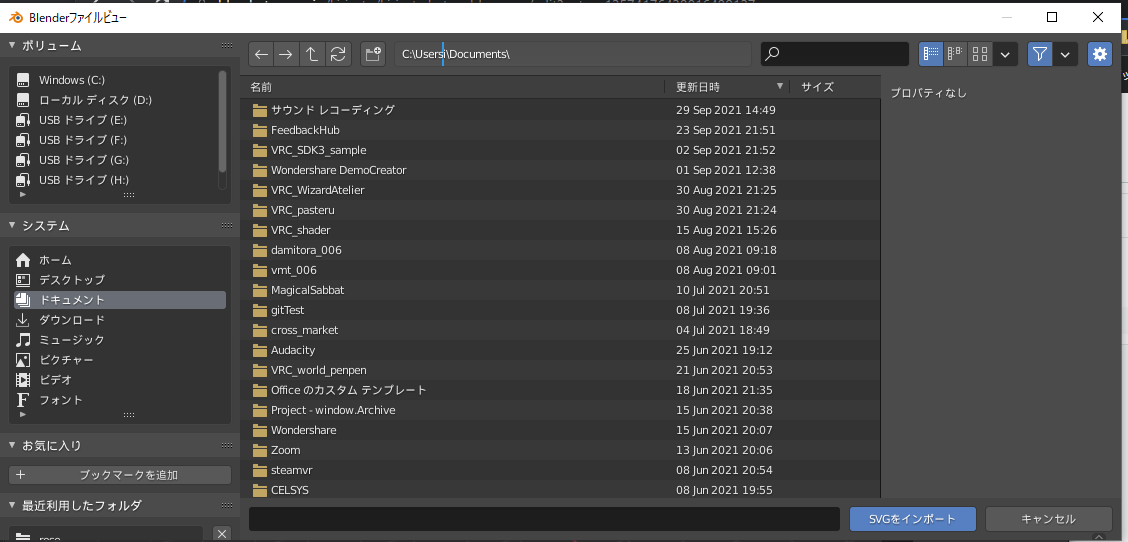Open フォント location

pos(119,399)
